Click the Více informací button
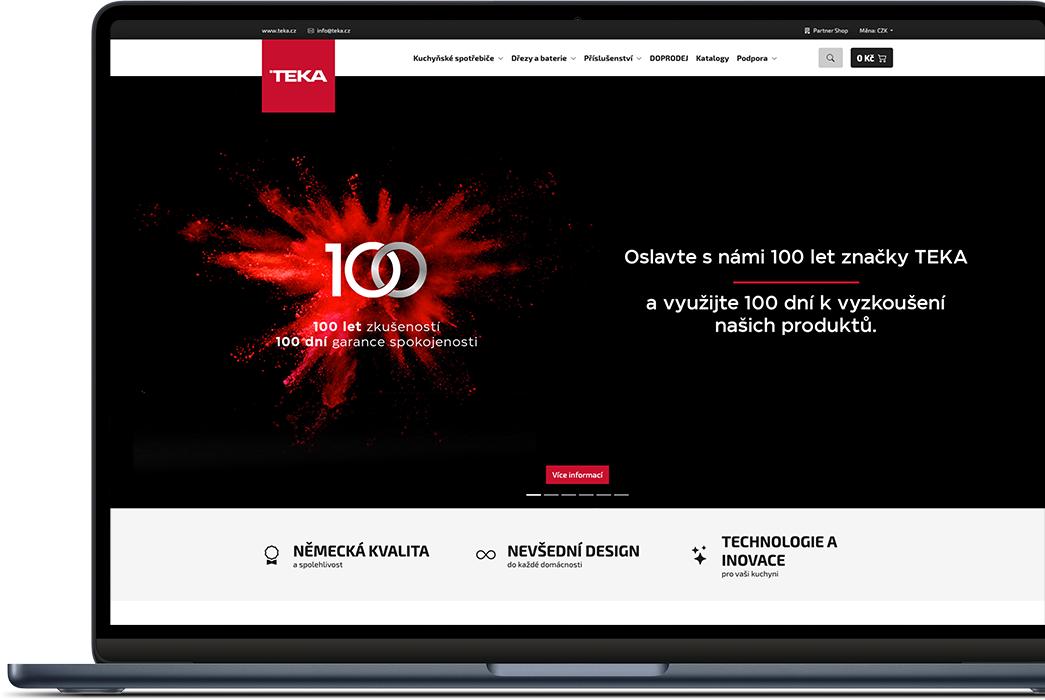Screen dimensions: 1045x700 pyautogui.click(x=577, y=474)
